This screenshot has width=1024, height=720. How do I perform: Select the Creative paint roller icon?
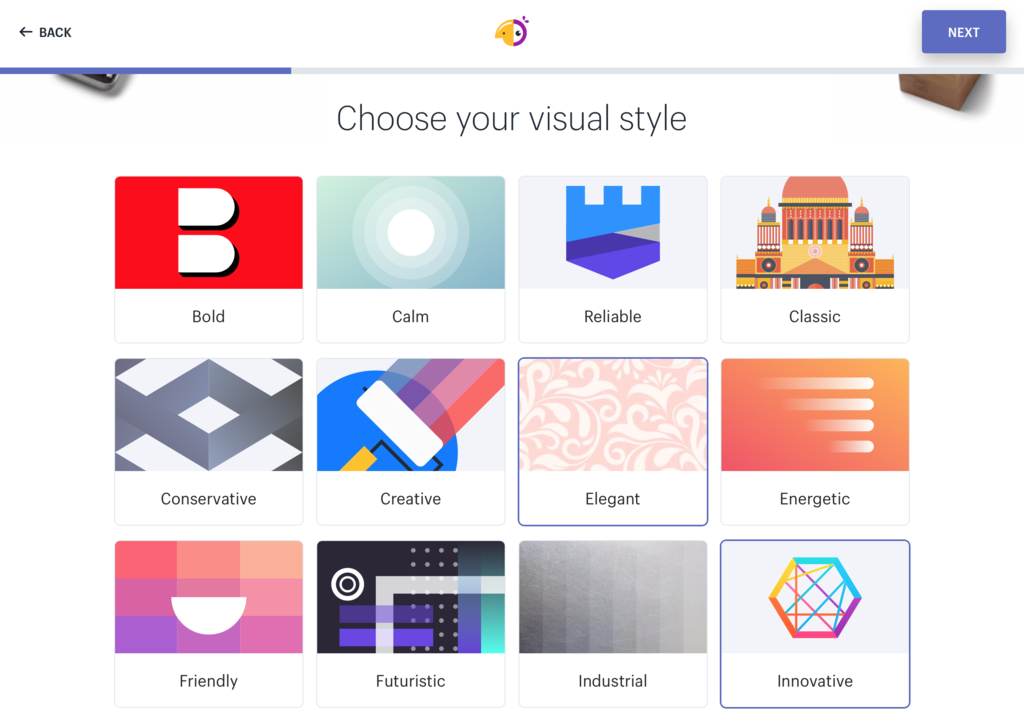click(x=410, y=415)
